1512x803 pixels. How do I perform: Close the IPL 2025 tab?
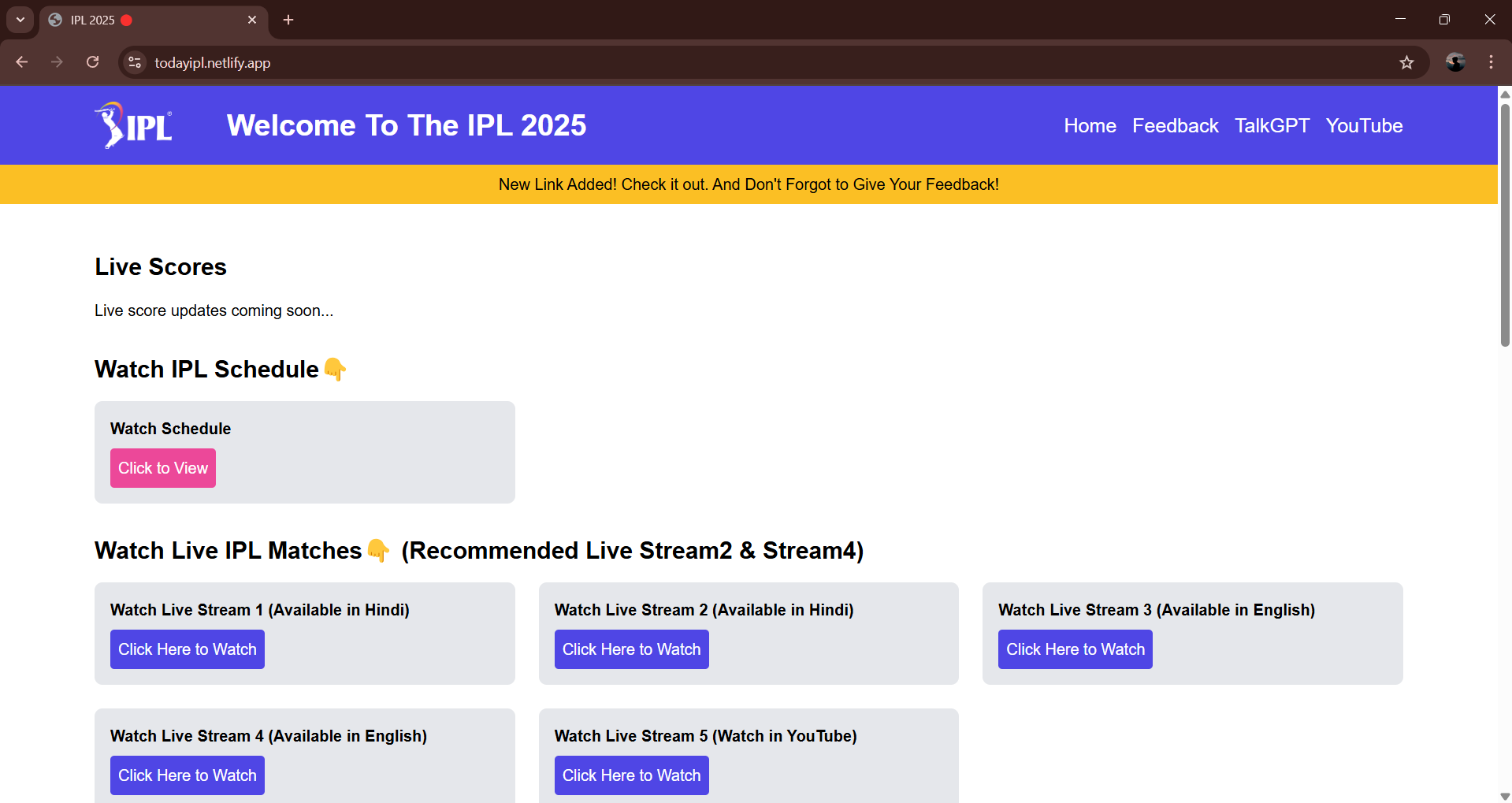click(x=252, y=20)
